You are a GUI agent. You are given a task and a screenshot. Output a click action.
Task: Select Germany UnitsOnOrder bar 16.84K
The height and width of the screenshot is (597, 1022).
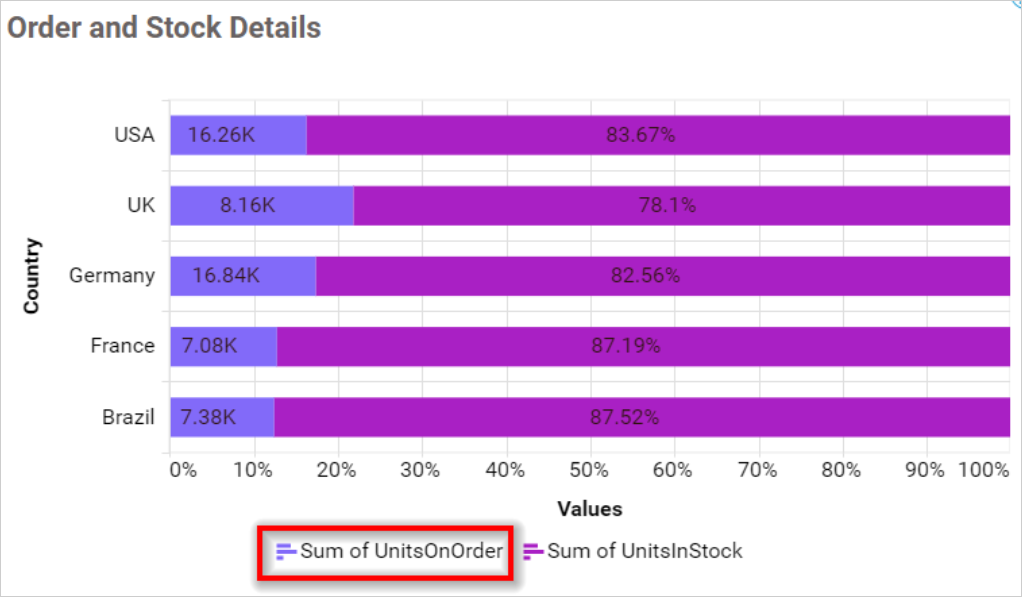pos(243,275)
